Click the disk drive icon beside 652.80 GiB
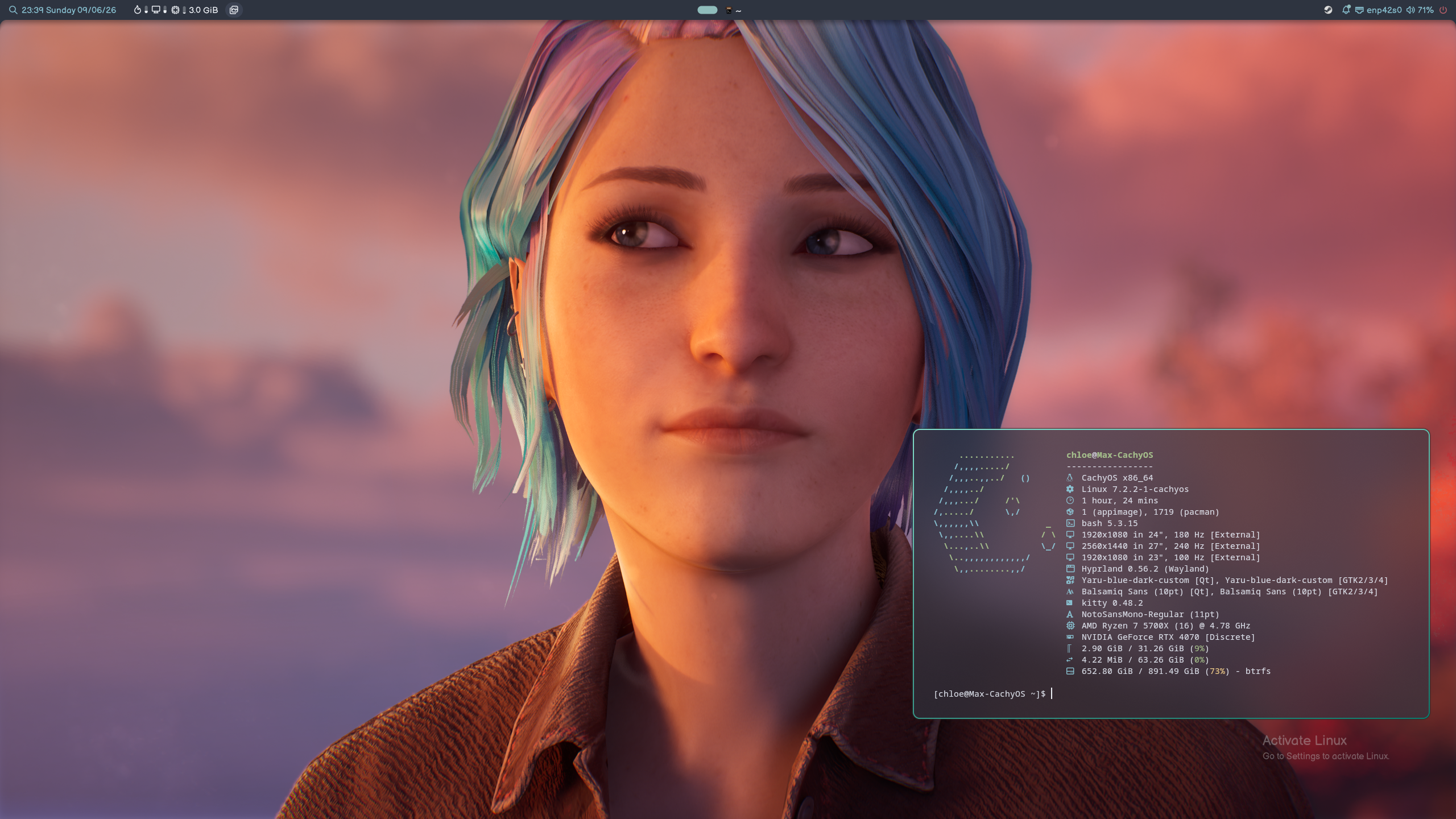 pos(1069,671)
